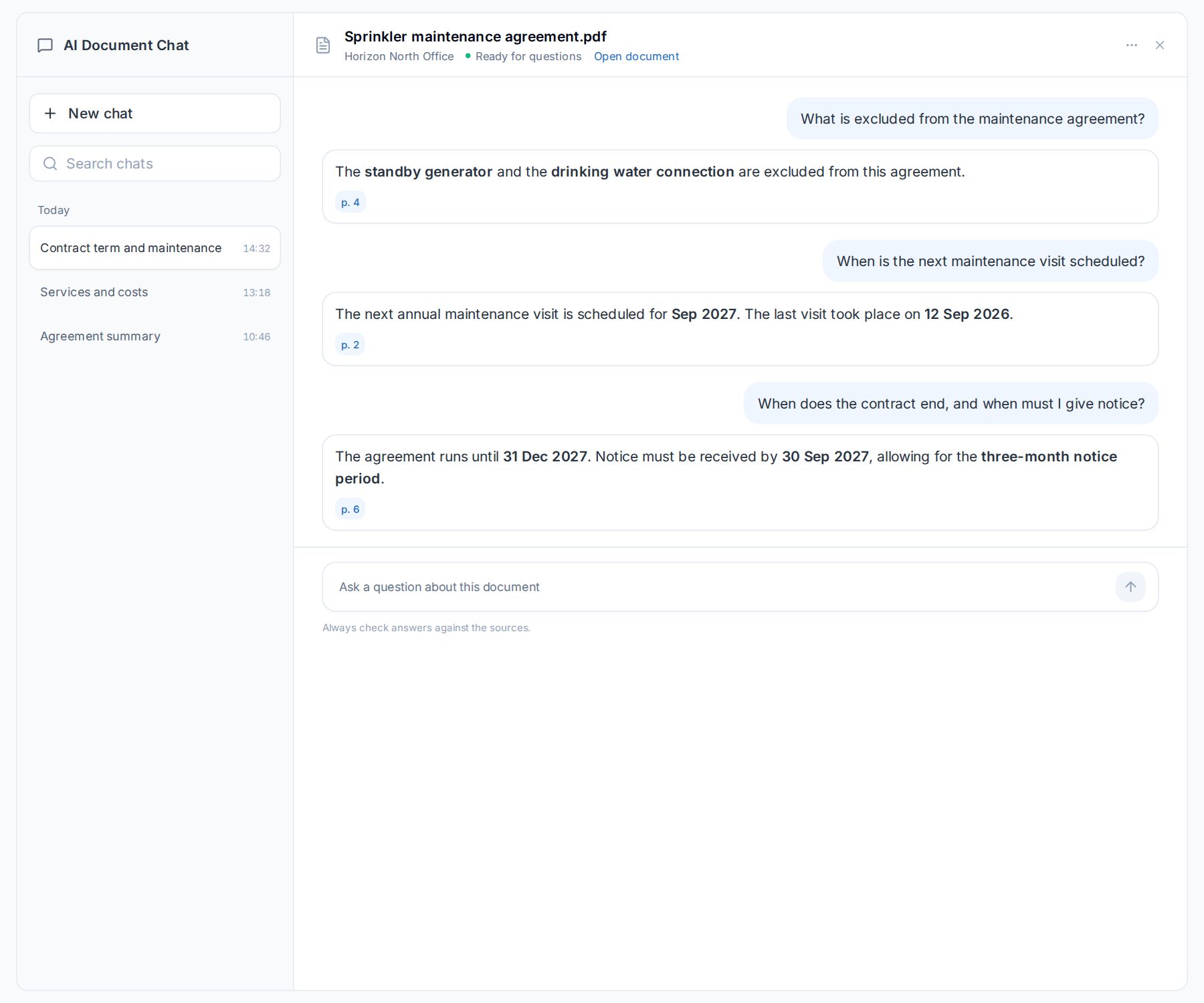Click the chat bubble icon beside AI Document Chat

tap(45, 45)
